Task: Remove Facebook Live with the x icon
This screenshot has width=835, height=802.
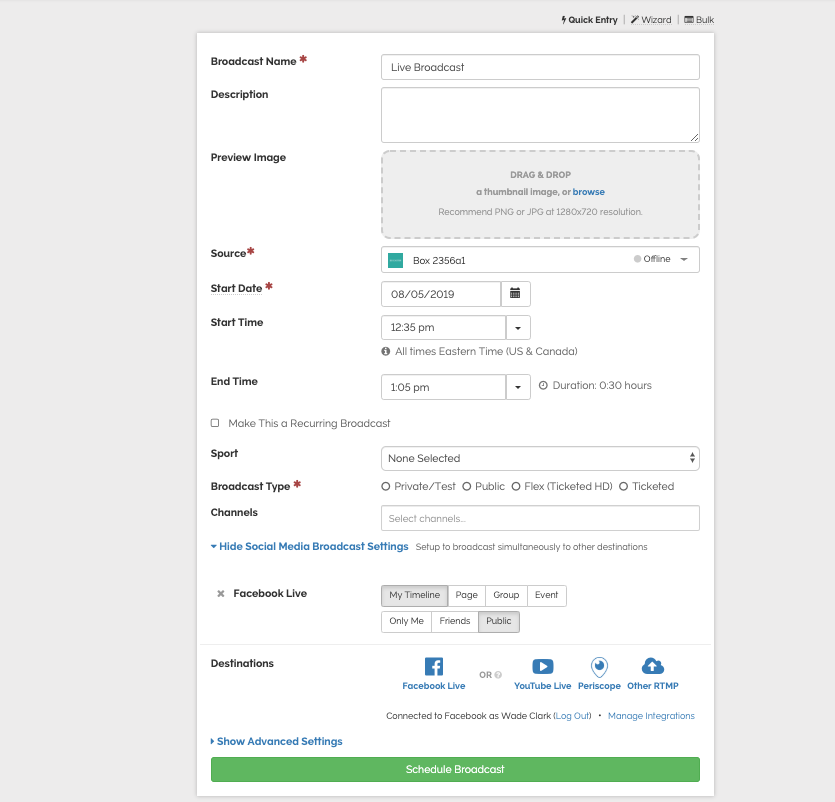Action: pos(221,594)
